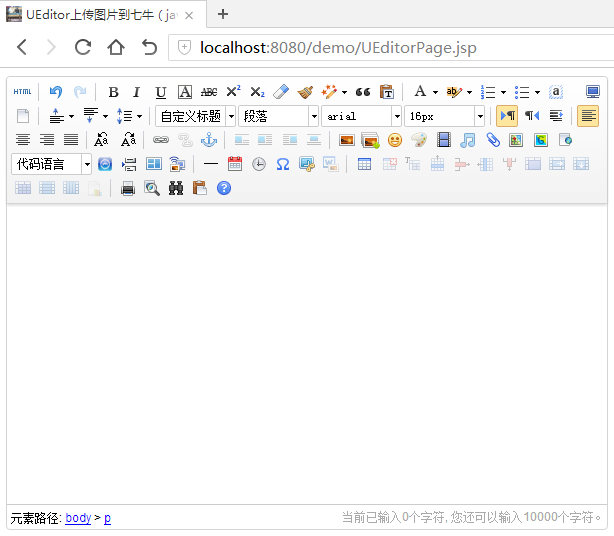Open paragraph spacing before dropdown
This screenshot has width=614, height=536.
71,116
